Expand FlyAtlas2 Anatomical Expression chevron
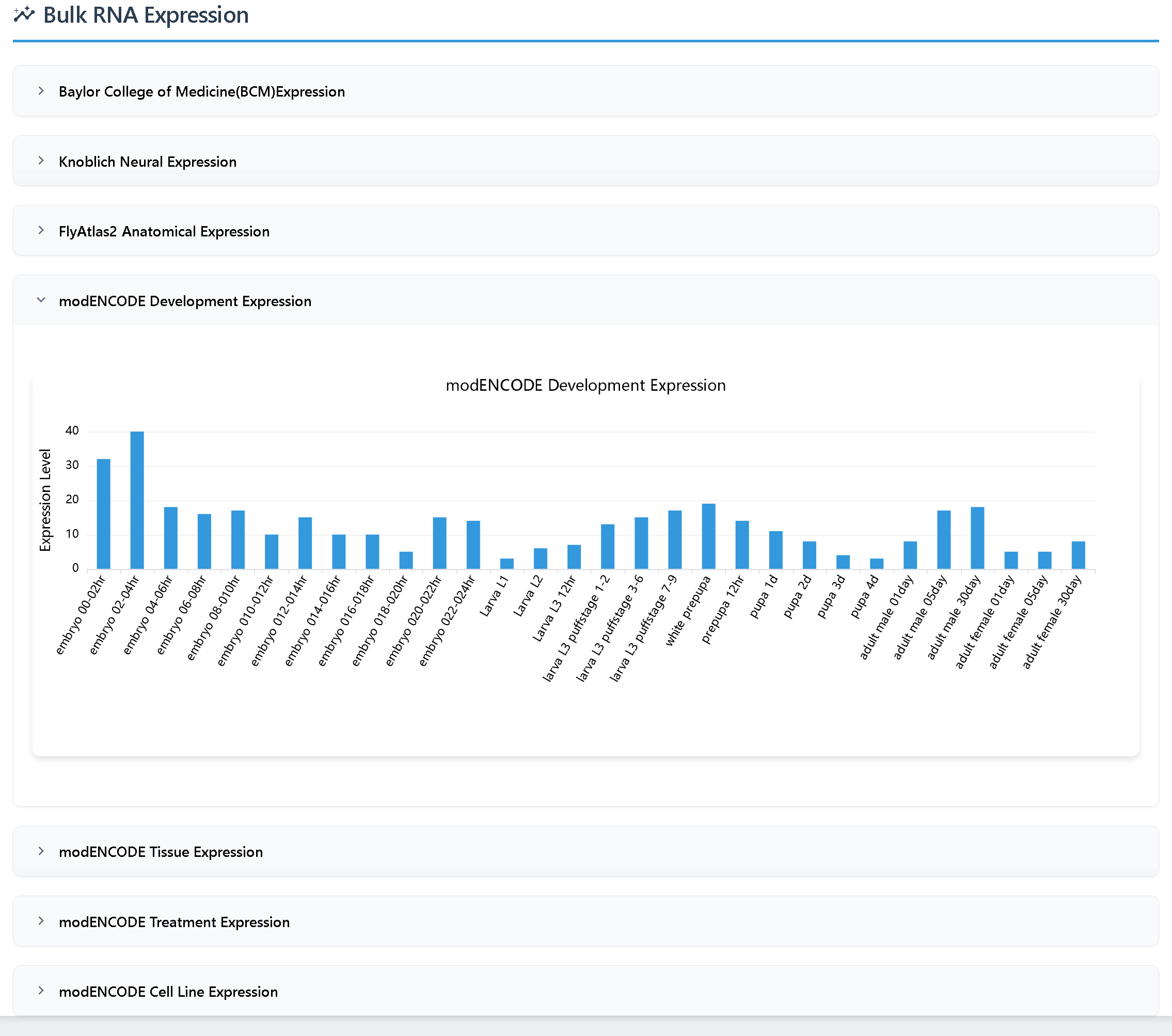 point(41,230)
